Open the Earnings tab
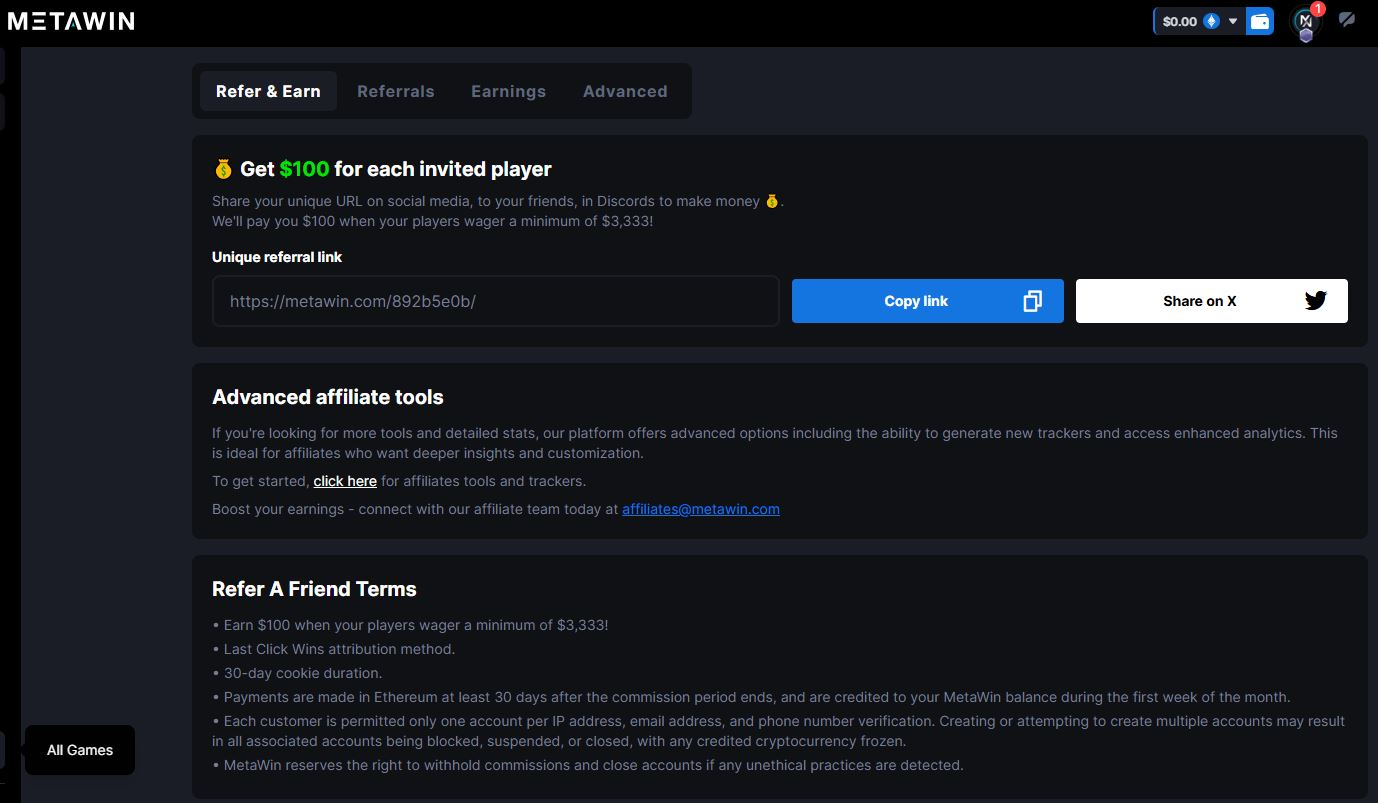This screenshot has width=1378, height=803. (x=508, y=91)
